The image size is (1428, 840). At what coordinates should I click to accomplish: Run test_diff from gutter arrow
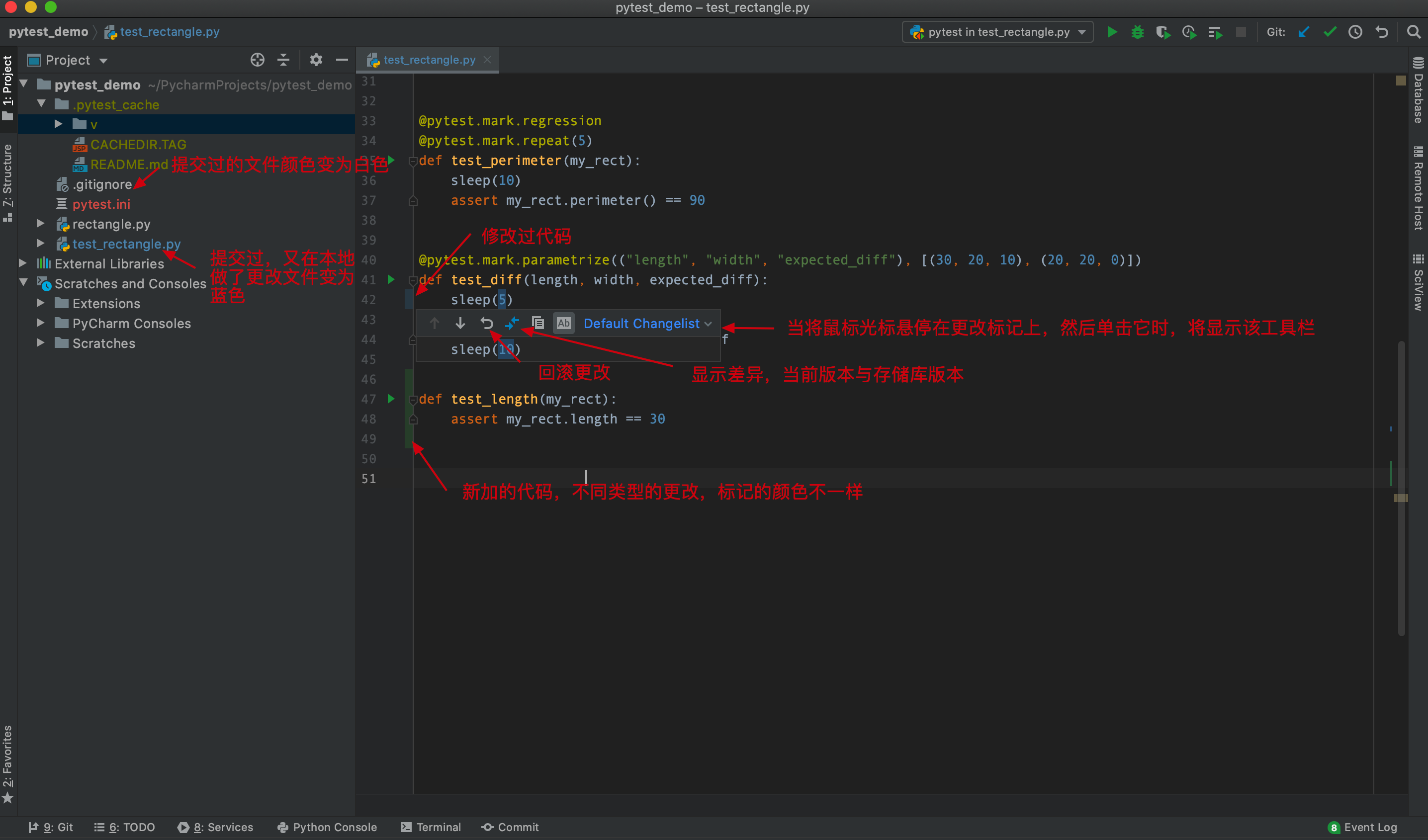click(390, 279)
